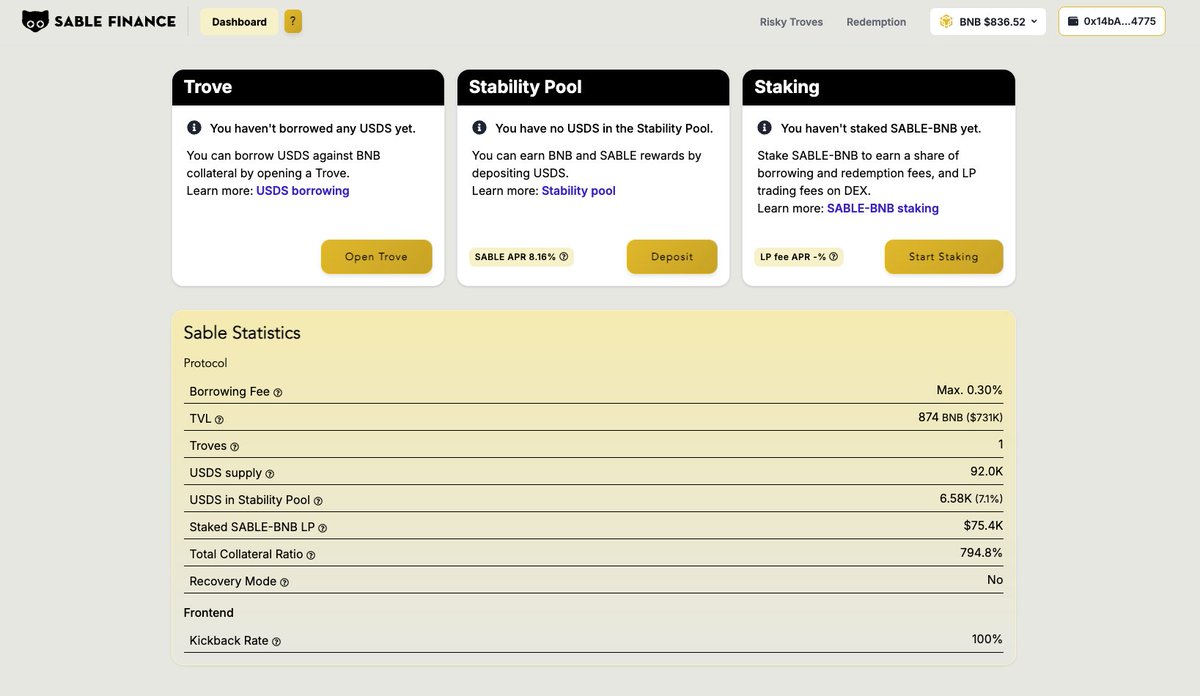Screen dimensions: 1200x696
Task: Click the 92.0K USDS supply value
Action: coord(986,471)
